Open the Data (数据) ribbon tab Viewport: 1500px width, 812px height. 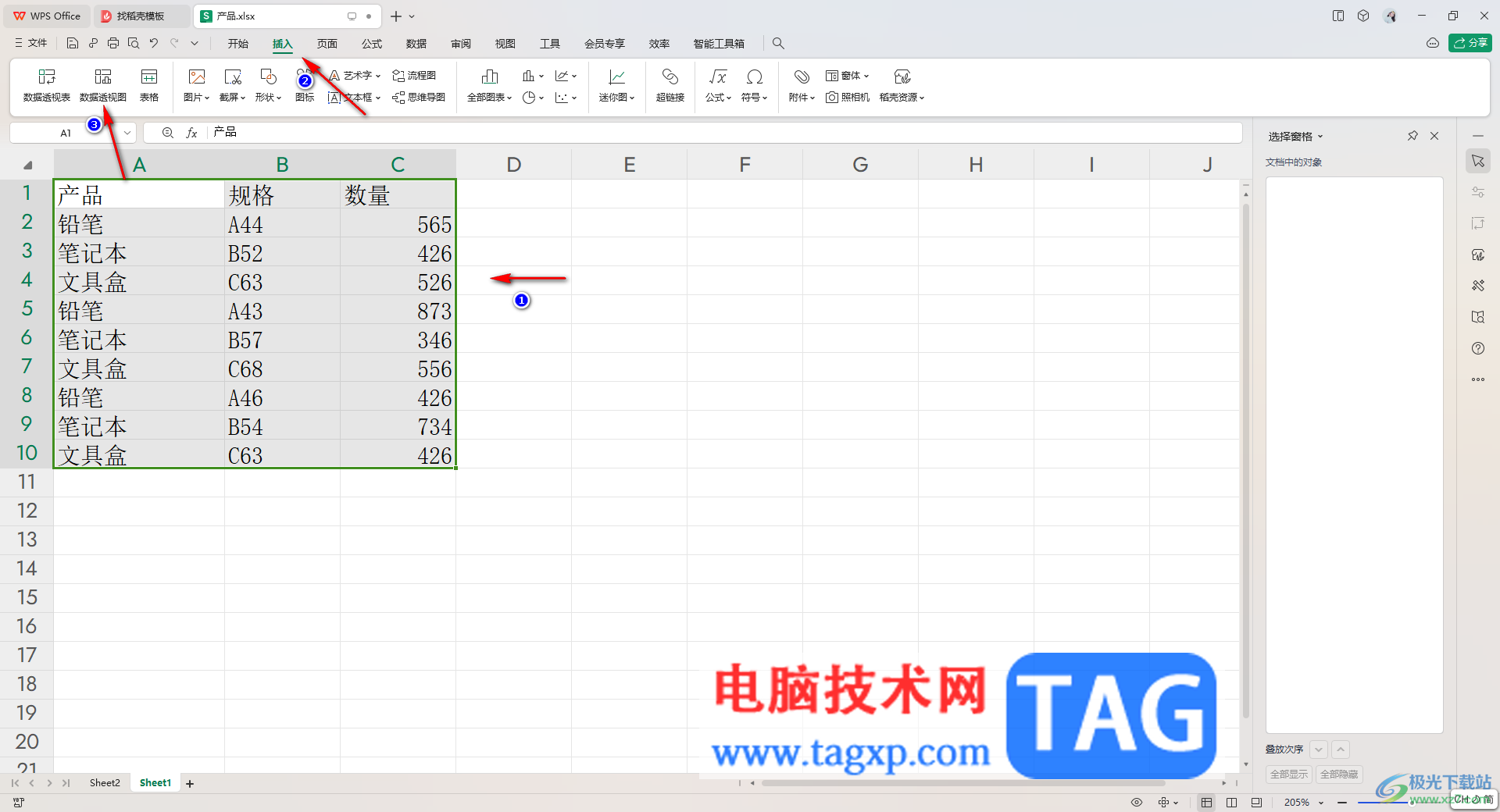[416, 44]
